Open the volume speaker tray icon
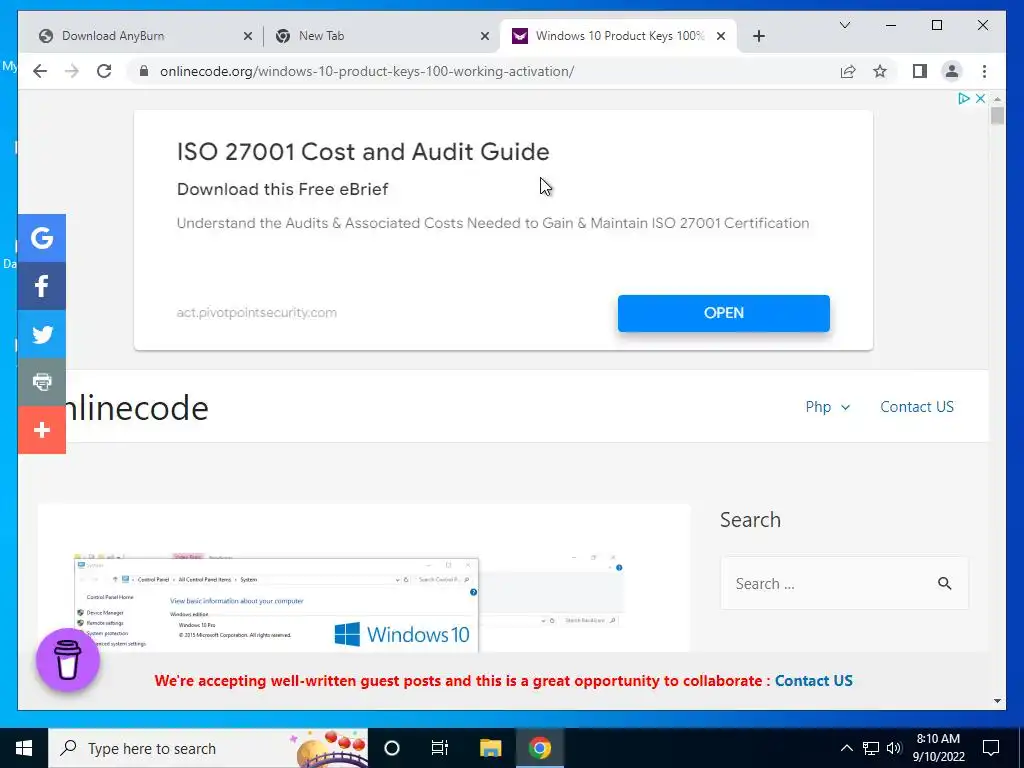Viewport: 1024px width, 768px height. click(894, 748)
